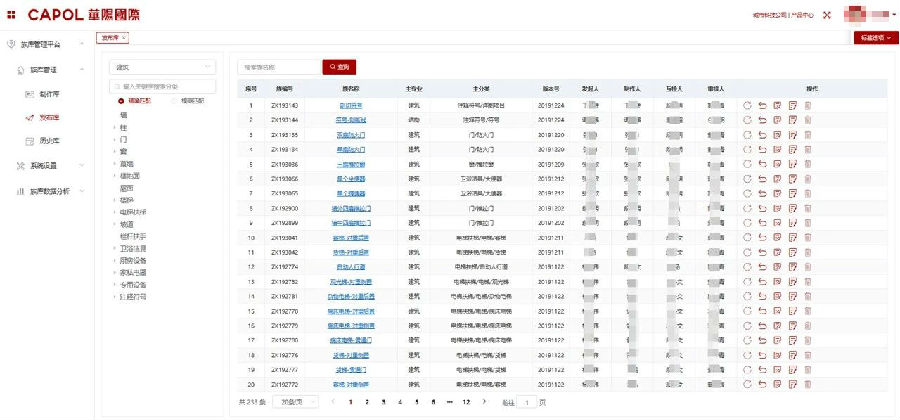Open 族库数据分析 in the sidebar

[x=49, y=190]
